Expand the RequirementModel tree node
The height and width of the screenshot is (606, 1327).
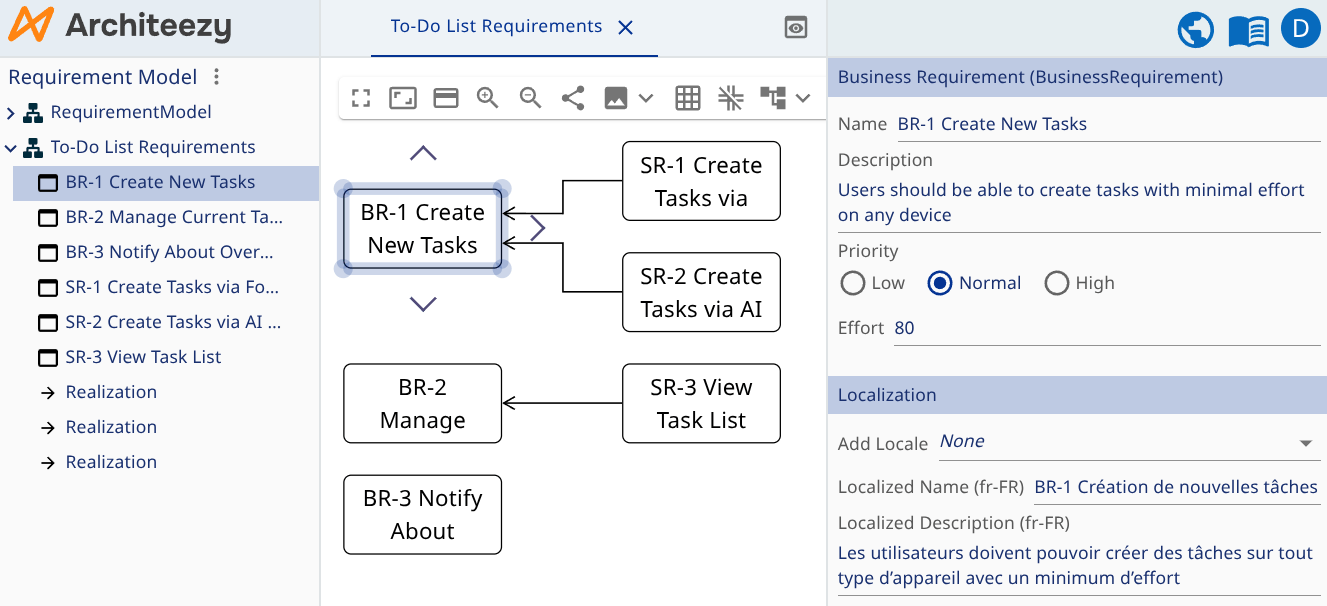tap(11, 113)
